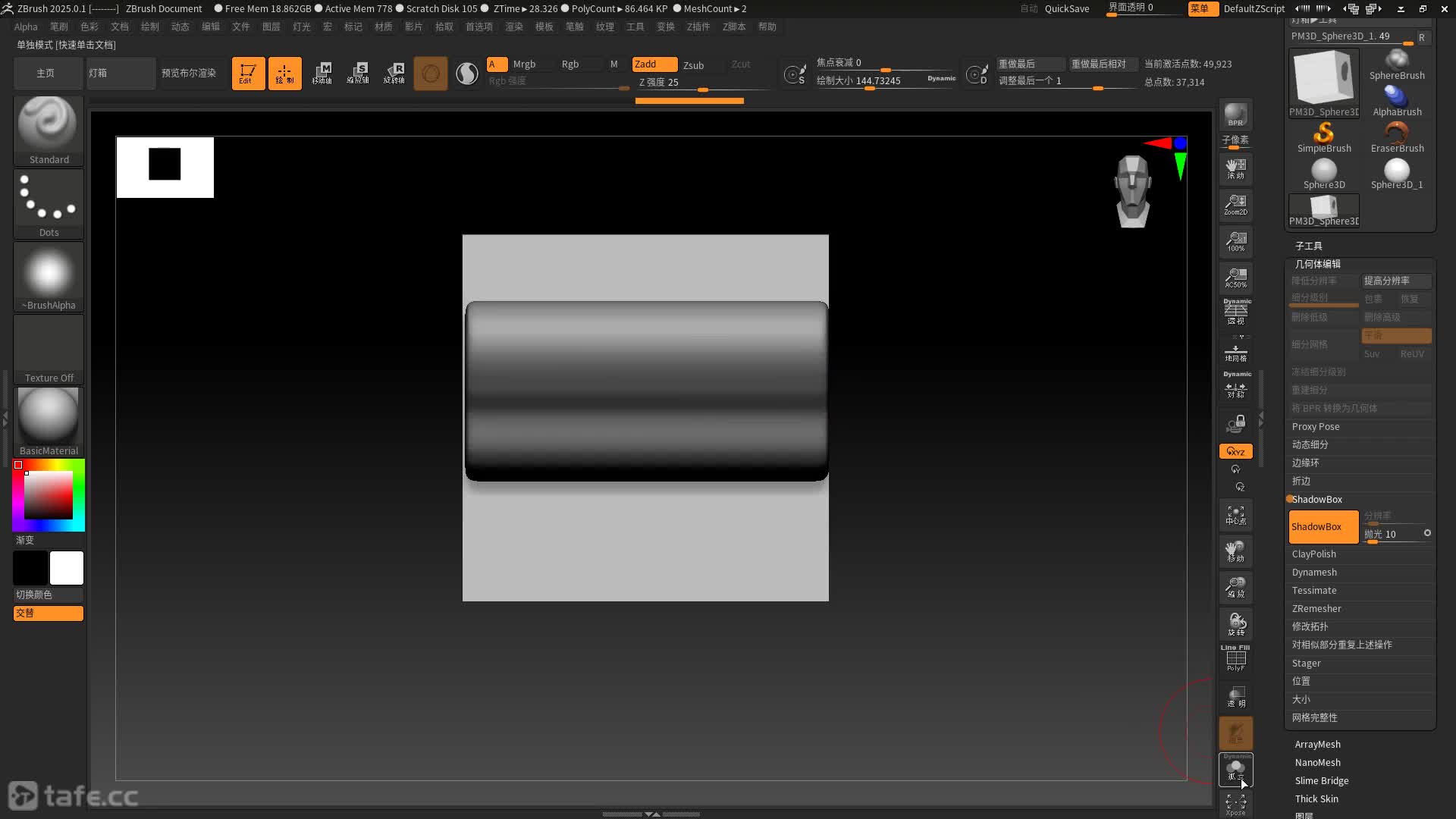The width and height of the screenshot is (1456, 819).
Task: Open the 渲染 menu
Action: pos(514,27)
